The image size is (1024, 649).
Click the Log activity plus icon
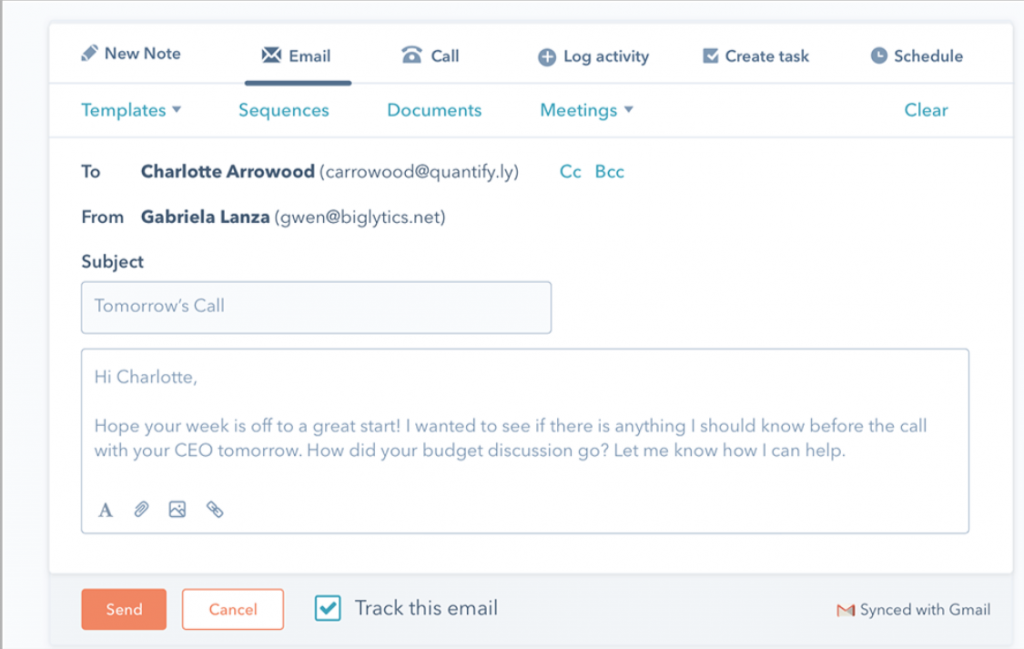click(547, 57)
